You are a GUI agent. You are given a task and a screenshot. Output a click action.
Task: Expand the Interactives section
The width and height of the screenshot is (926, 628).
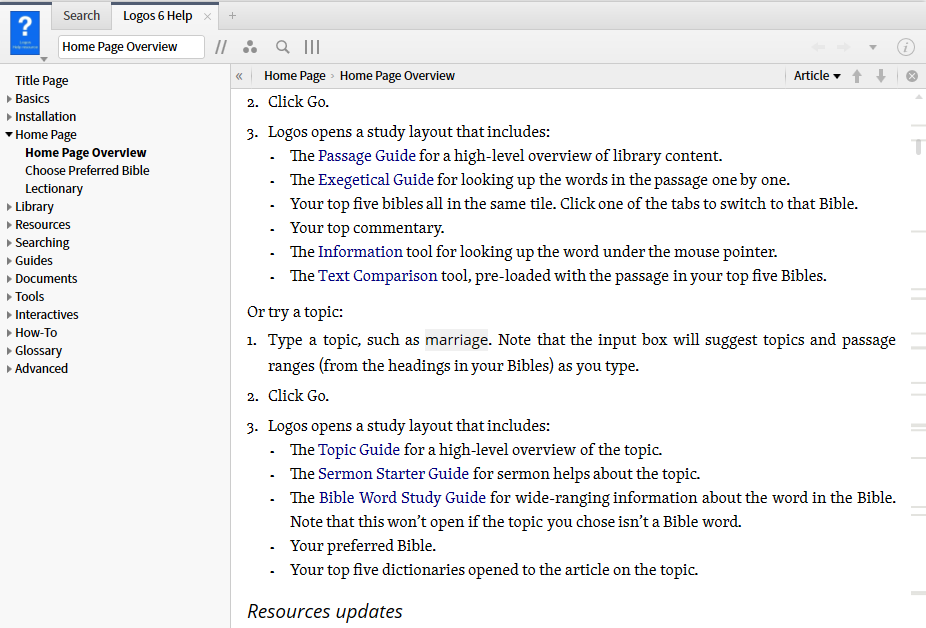click(x=9, y=315)
